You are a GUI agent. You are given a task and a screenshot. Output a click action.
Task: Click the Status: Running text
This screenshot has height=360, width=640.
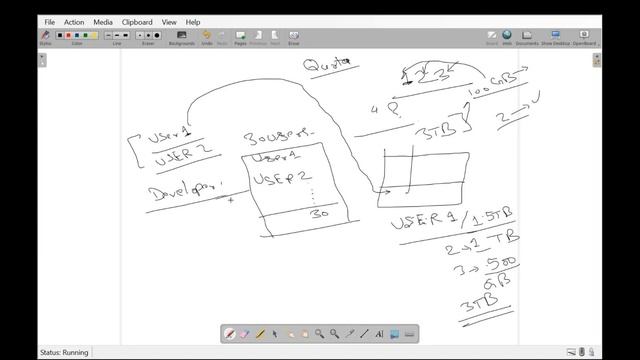click(x=64, y=352)
